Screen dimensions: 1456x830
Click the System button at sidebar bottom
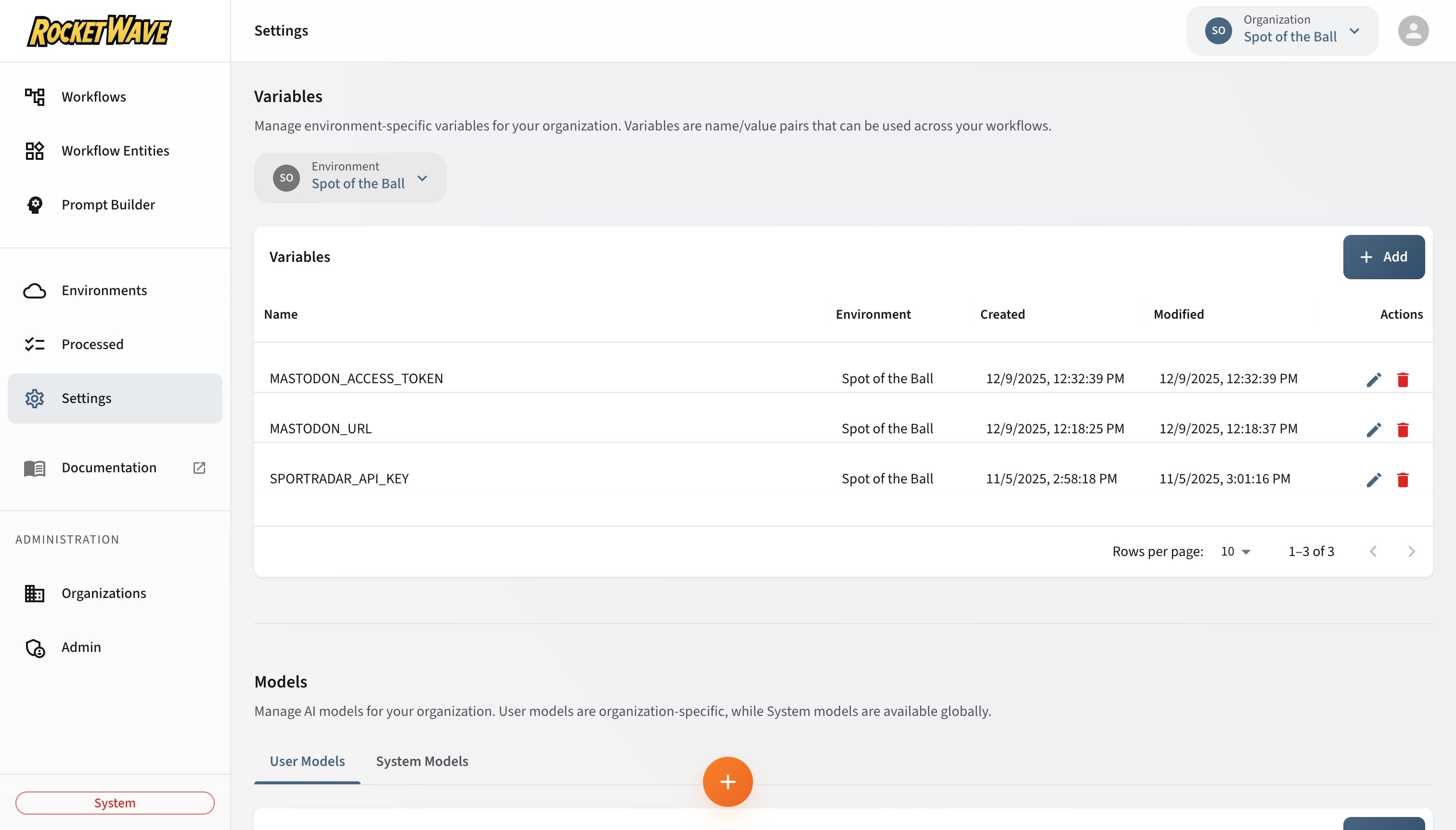(115, 802)
